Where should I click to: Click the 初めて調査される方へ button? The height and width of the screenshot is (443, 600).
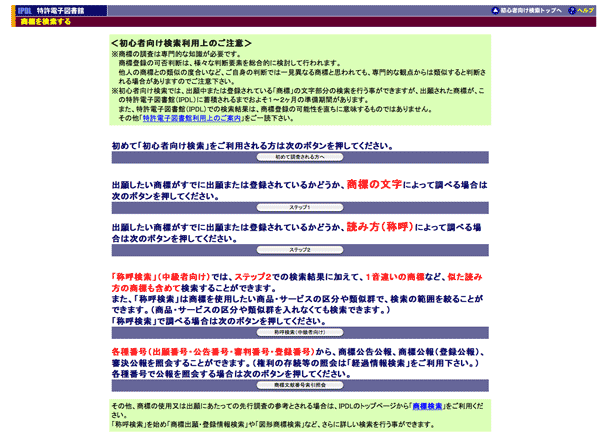[x=300, y=157]
